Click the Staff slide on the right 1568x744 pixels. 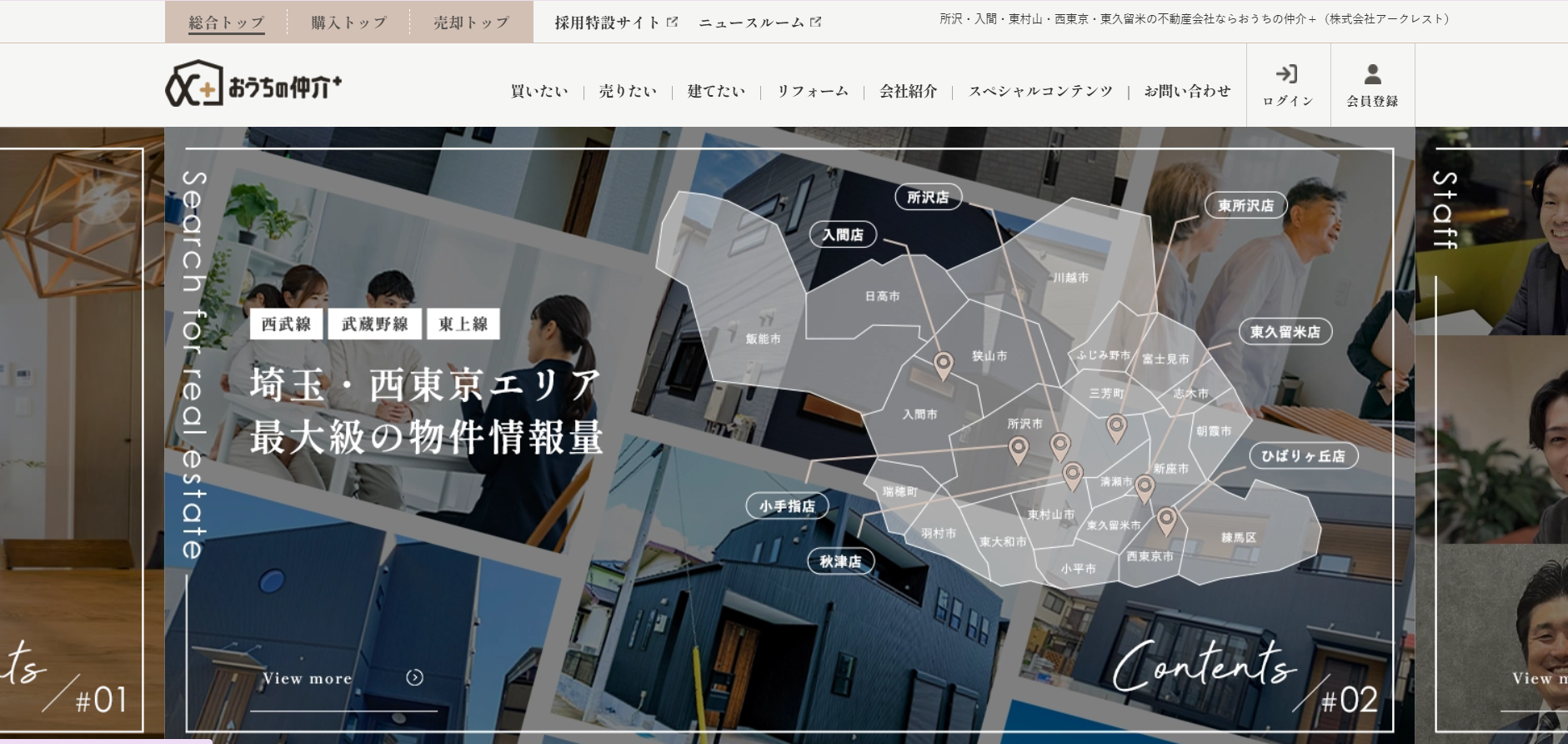coord(1491,434)
